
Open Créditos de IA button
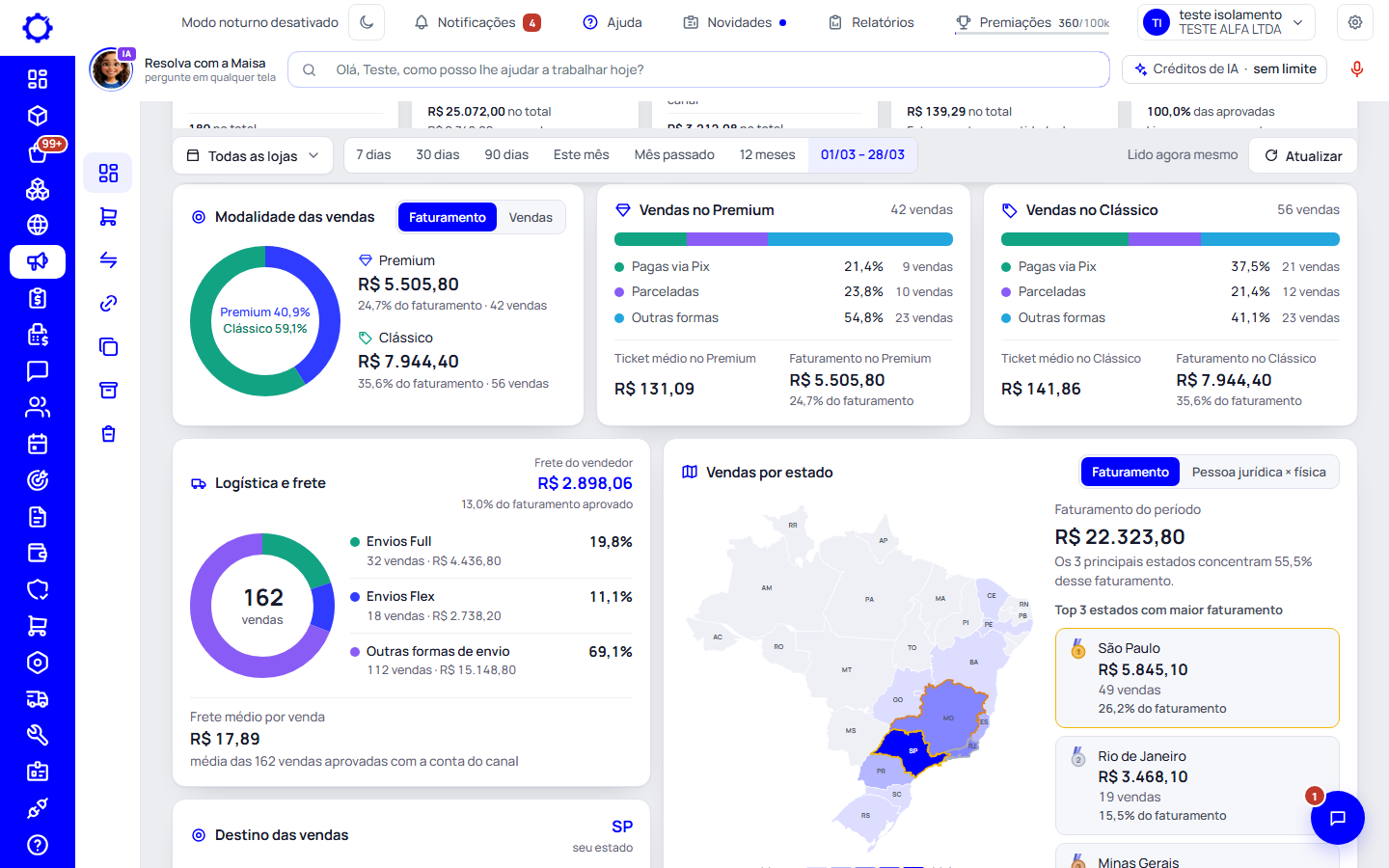pos(1225,69)
